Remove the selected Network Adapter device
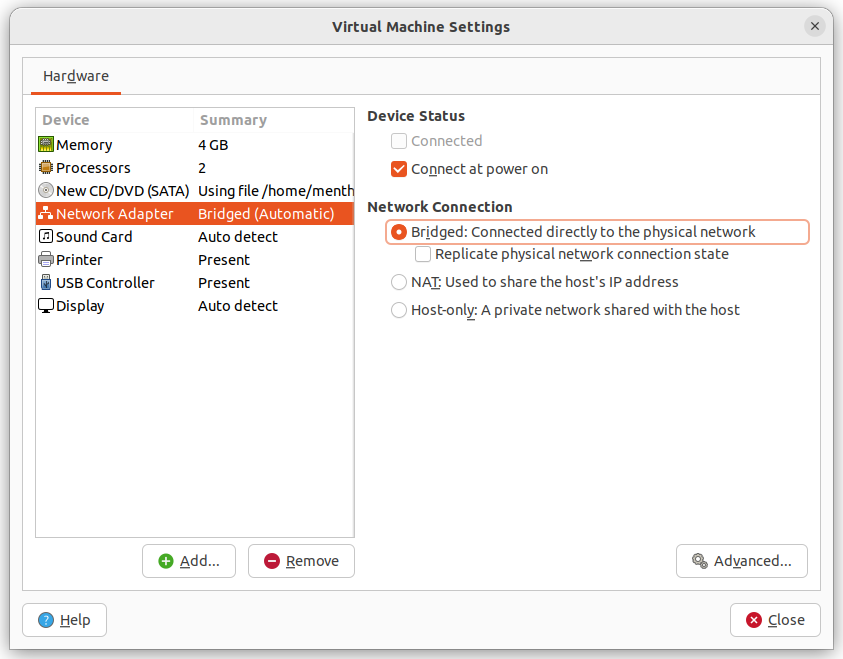The image size is (843, 659). (x=300, y=561)
